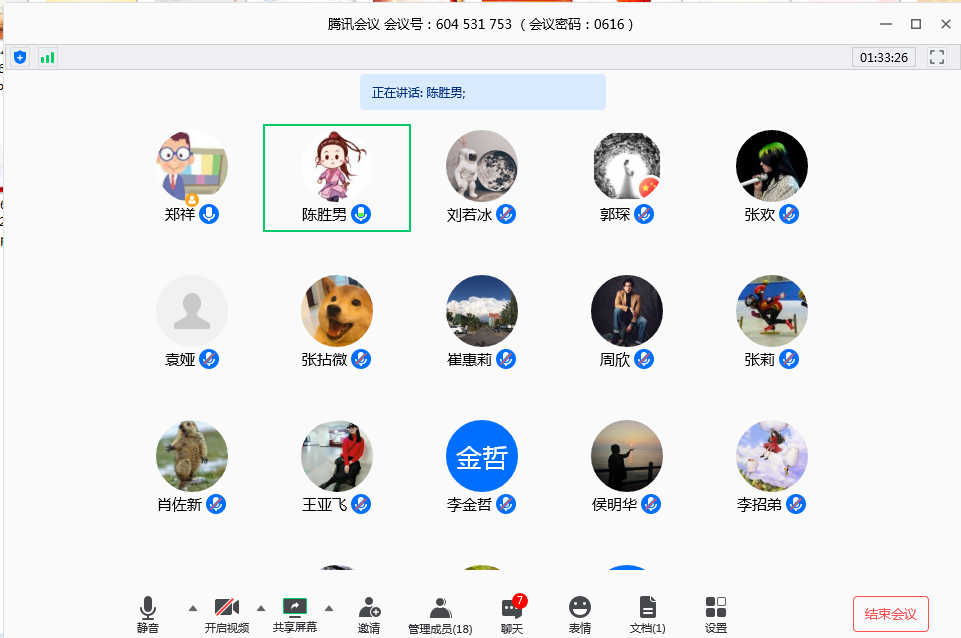Viewport: 961px width, 638px height.
Task: Open the 聊天 chat panel
Action: pos(512,615)
